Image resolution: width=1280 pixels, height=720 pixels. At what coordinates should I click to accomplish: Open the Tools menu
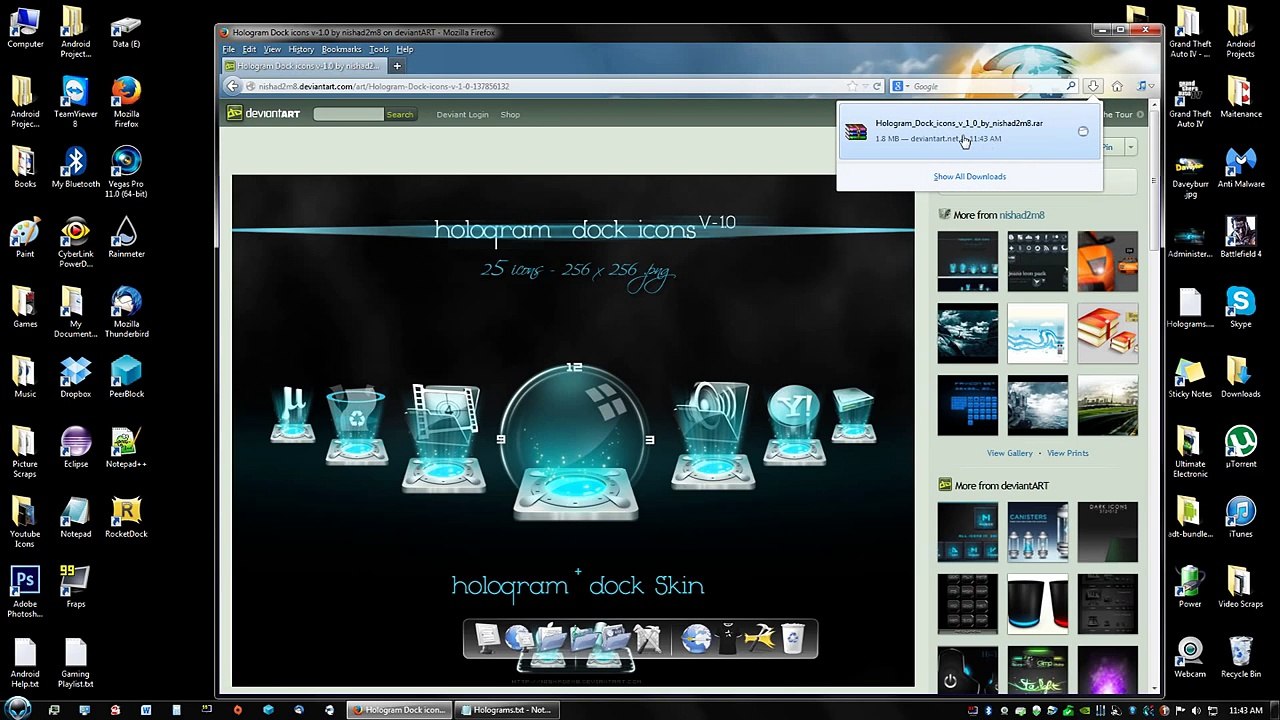pyautogui.click(x=379, y=49)
